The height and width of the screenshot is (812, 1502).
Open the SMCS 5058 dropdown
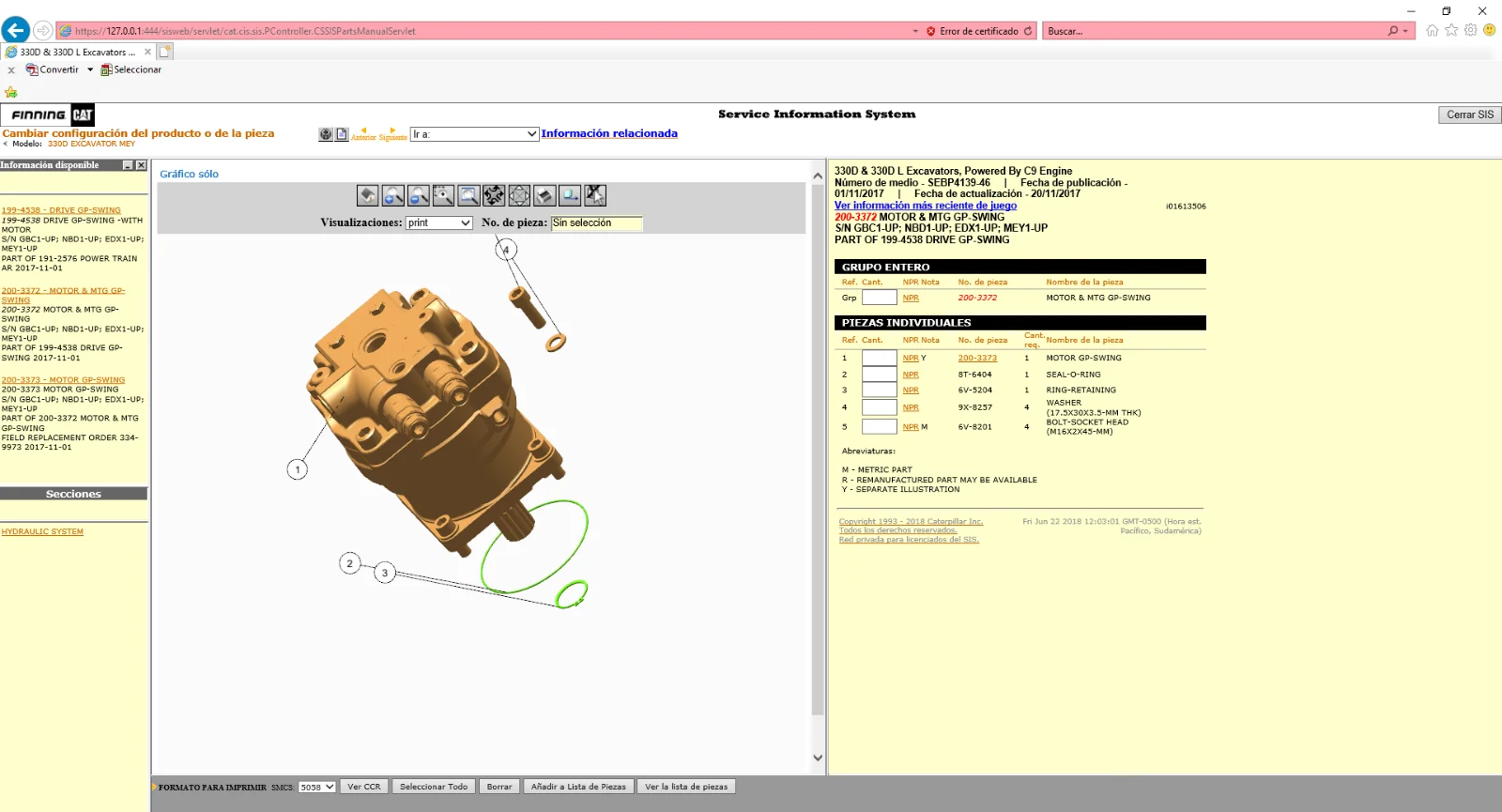pyautogui.click(x=316, y=788)
